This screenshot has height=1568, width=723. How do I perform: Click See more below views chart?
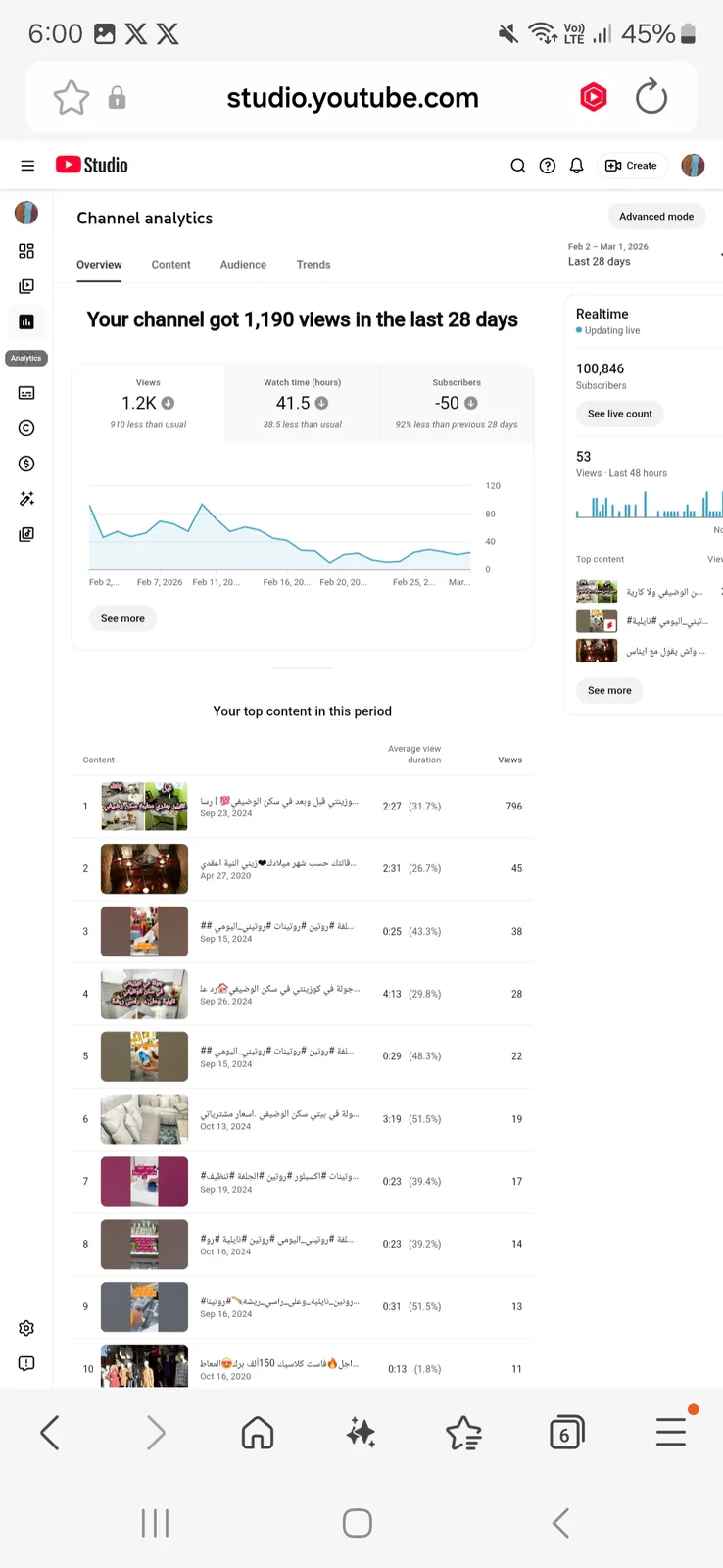point(122,618)
